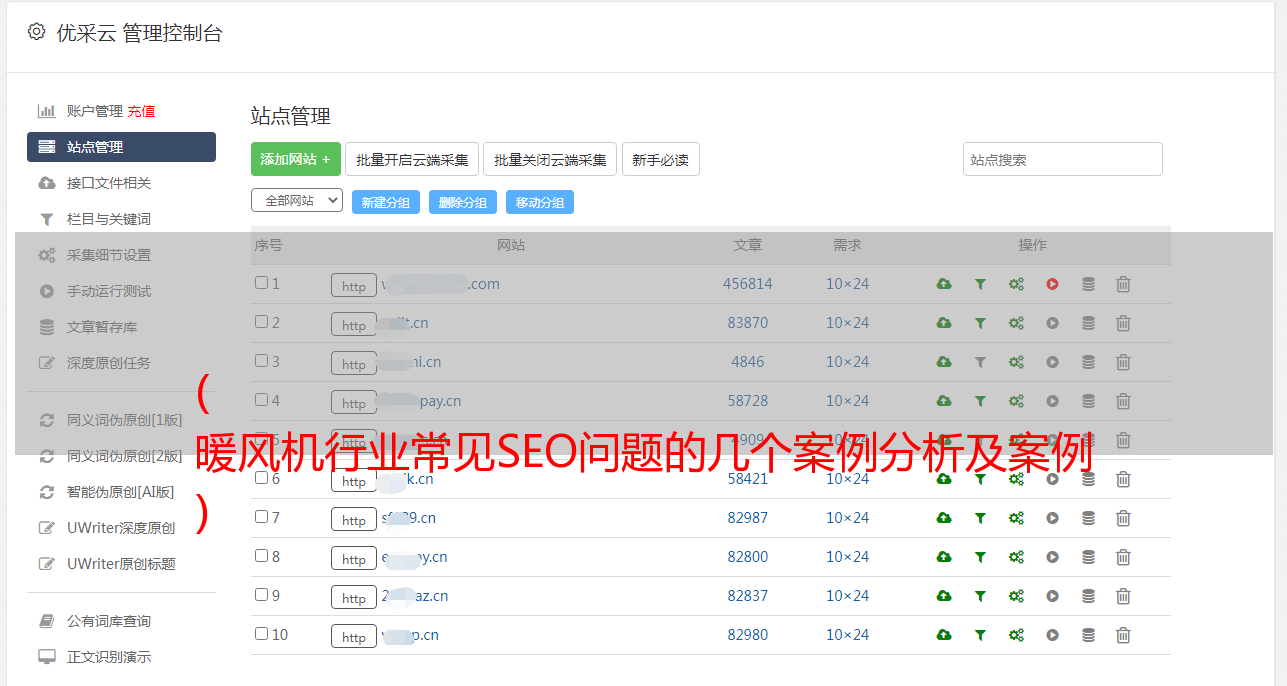The height and width of the screenshot is (686, 1287).
Task: Click 批量关闭云端采集 button
Action: coord(550,159)
